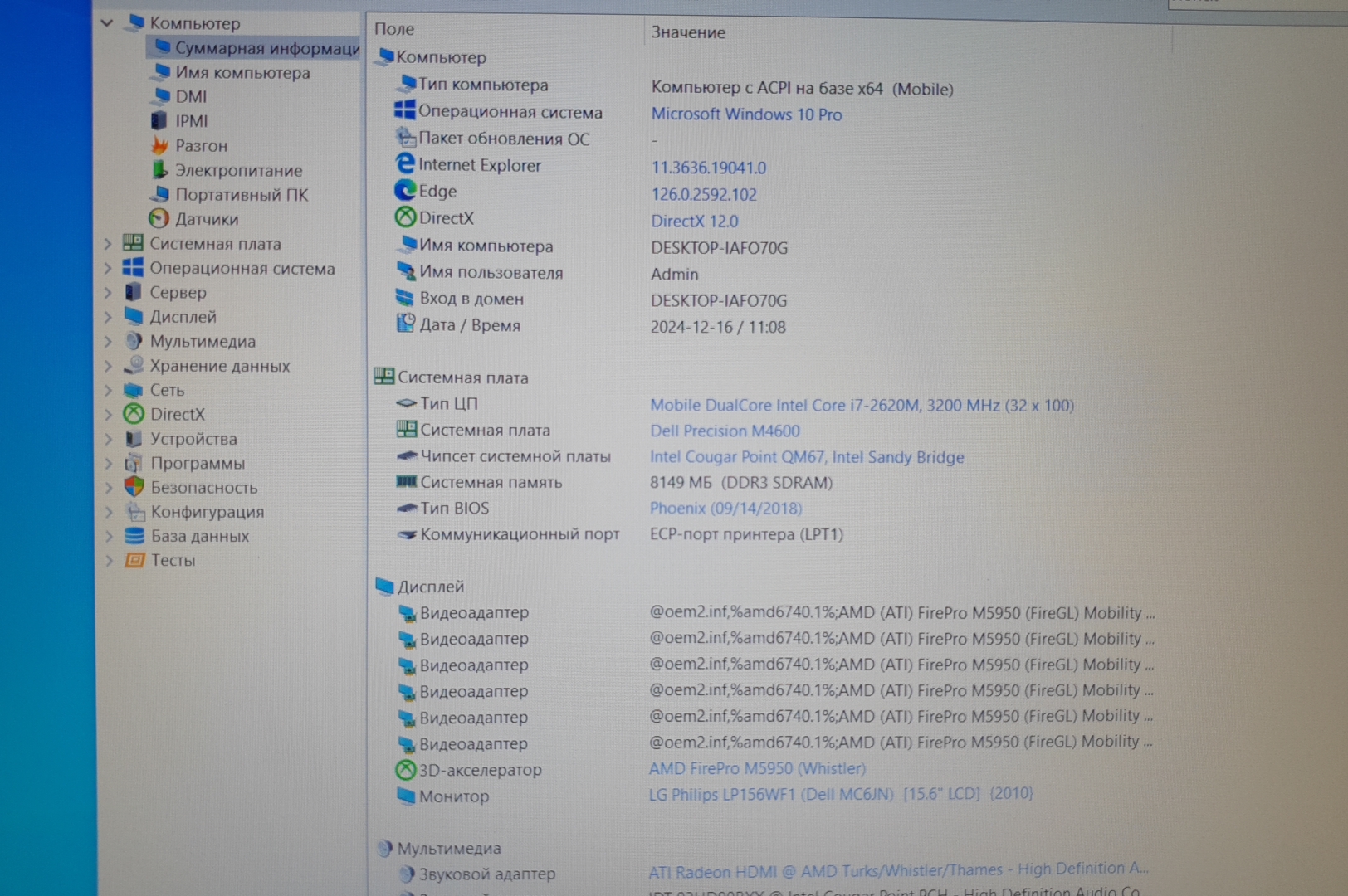Screen dimensions: 1348x896
Task: Open the Dell Precision M4600 link
Action: point(724,431)
